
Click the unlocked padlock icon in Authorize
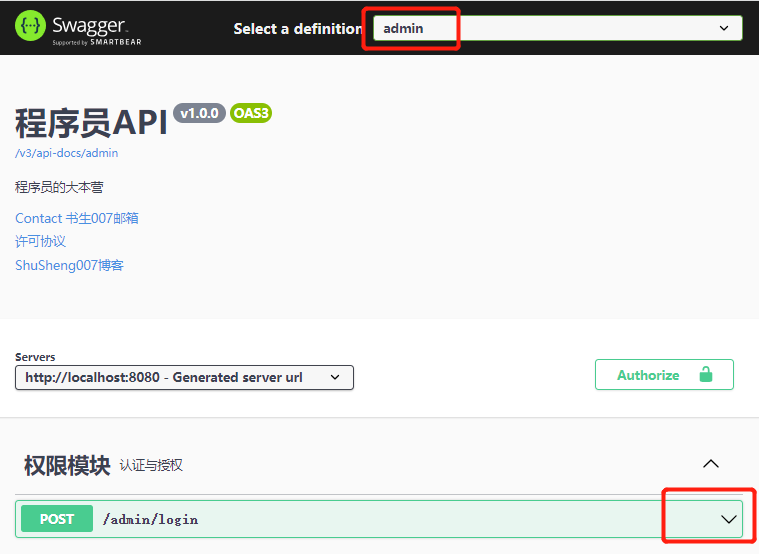click(x=706, y=374)
